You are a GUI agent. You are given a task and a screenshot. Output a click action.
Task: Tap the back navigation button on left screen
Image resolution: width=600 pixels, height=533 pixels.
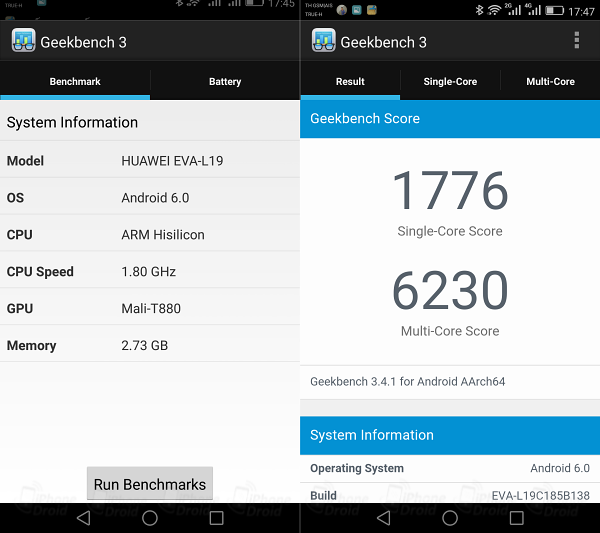coord(84,518)
